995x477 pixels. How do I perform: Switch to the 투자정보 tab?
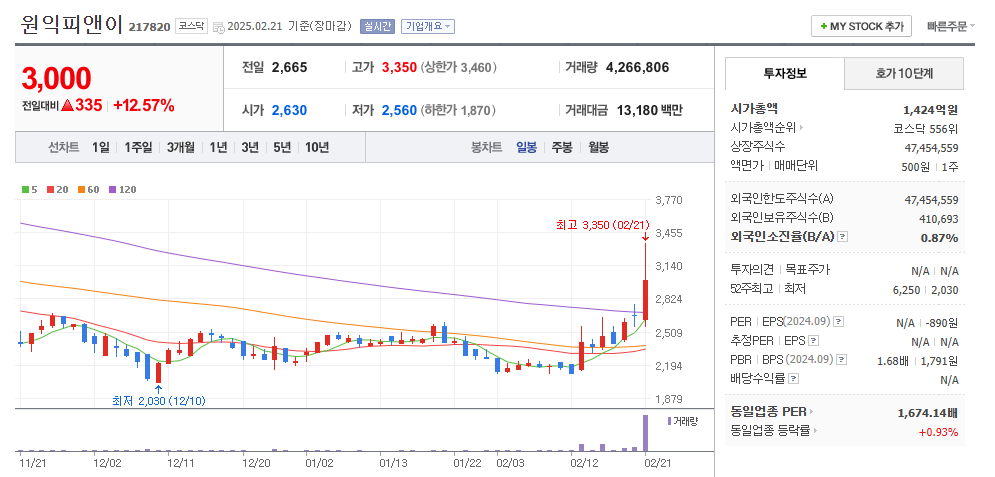pos(785,73)
